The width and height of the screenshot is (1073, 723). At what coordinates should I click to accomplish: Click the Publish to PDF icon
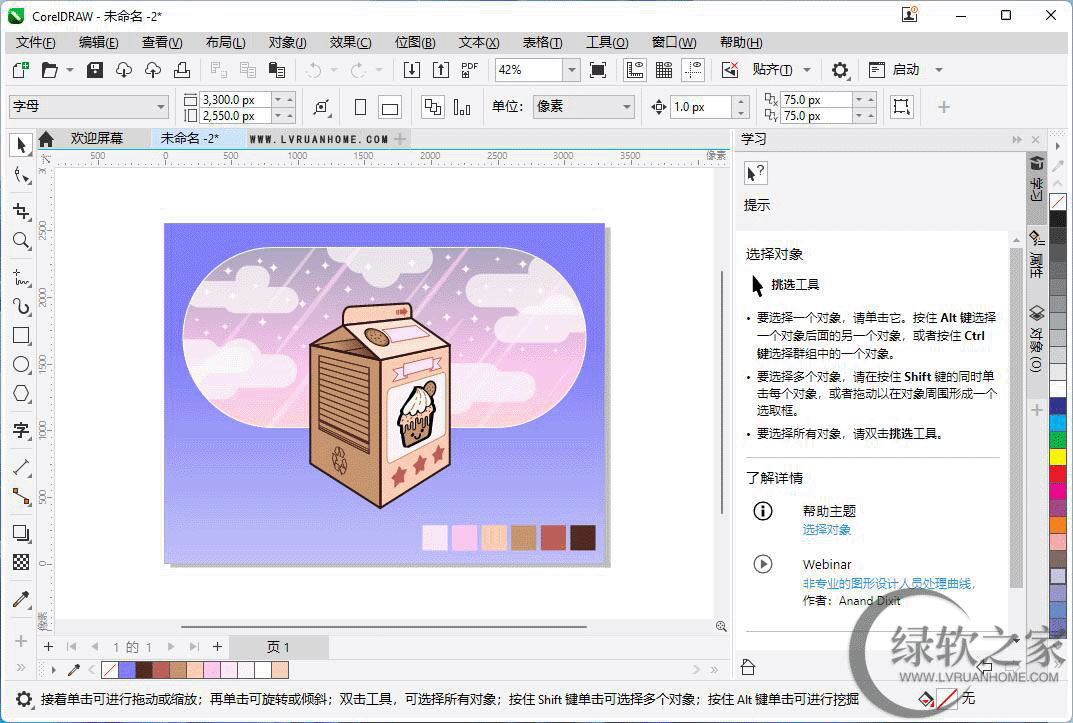point(470,70)
